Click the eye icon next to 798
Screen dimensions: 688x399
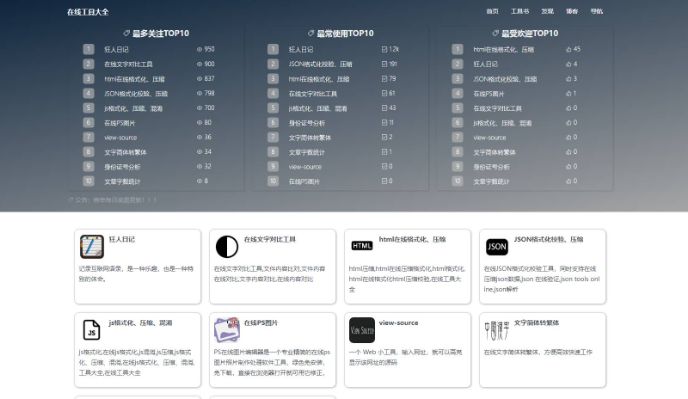(199, 93)
